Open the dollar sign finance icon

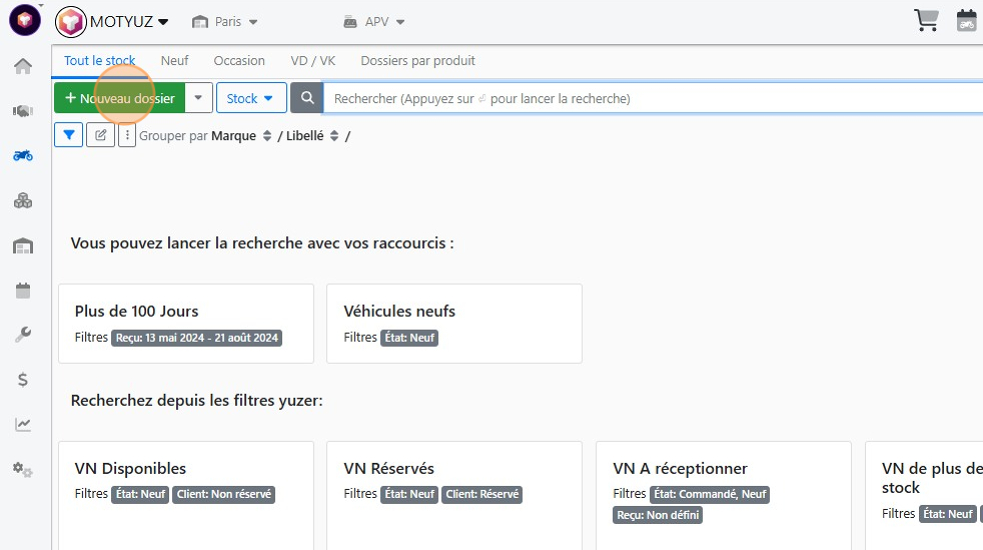pos(23,379)
